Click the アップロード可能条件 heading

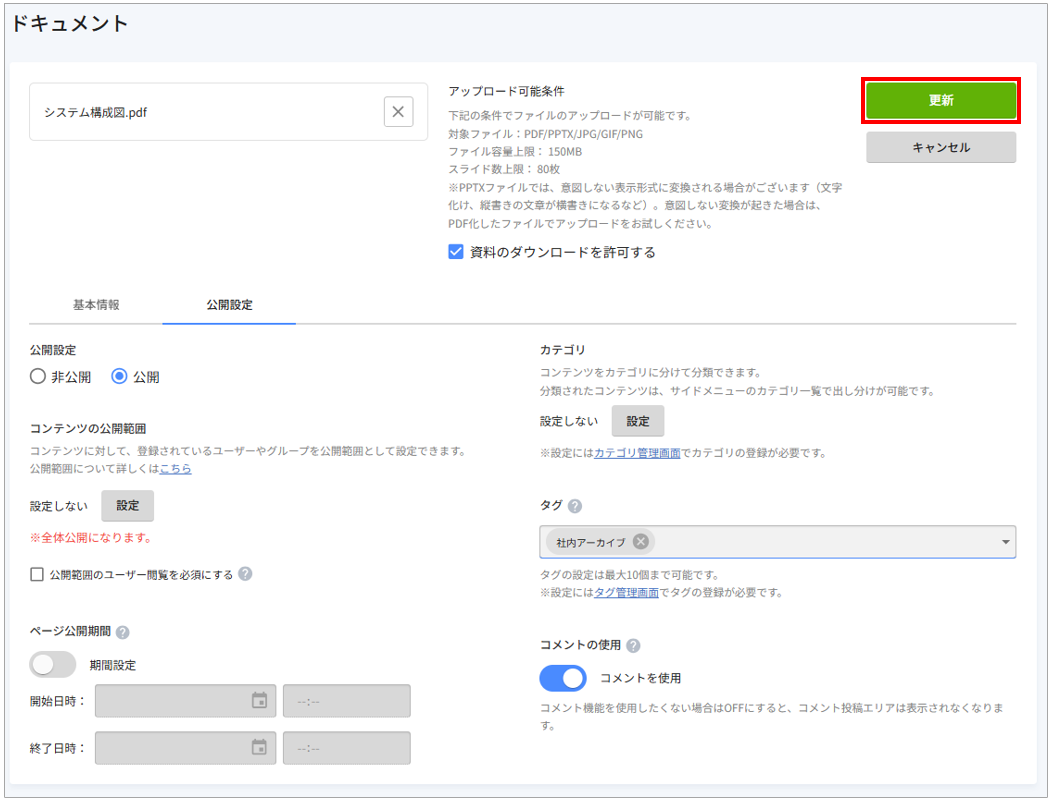coord(506,91)
